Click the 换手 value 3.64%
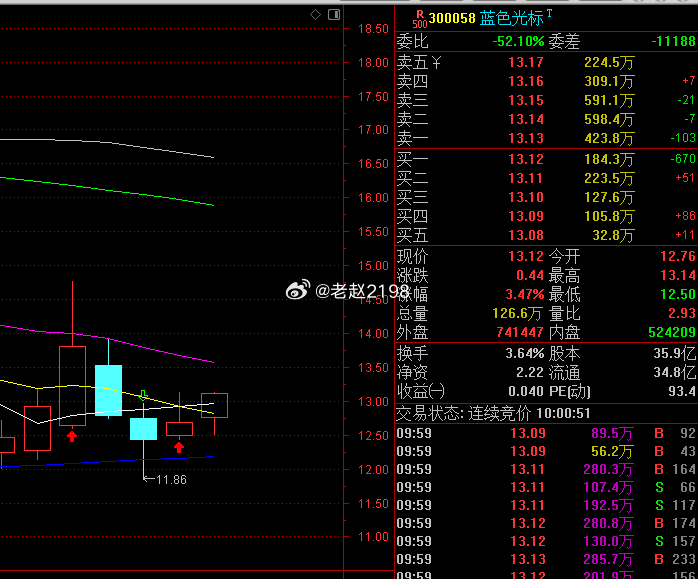 (x=525, y=354)
